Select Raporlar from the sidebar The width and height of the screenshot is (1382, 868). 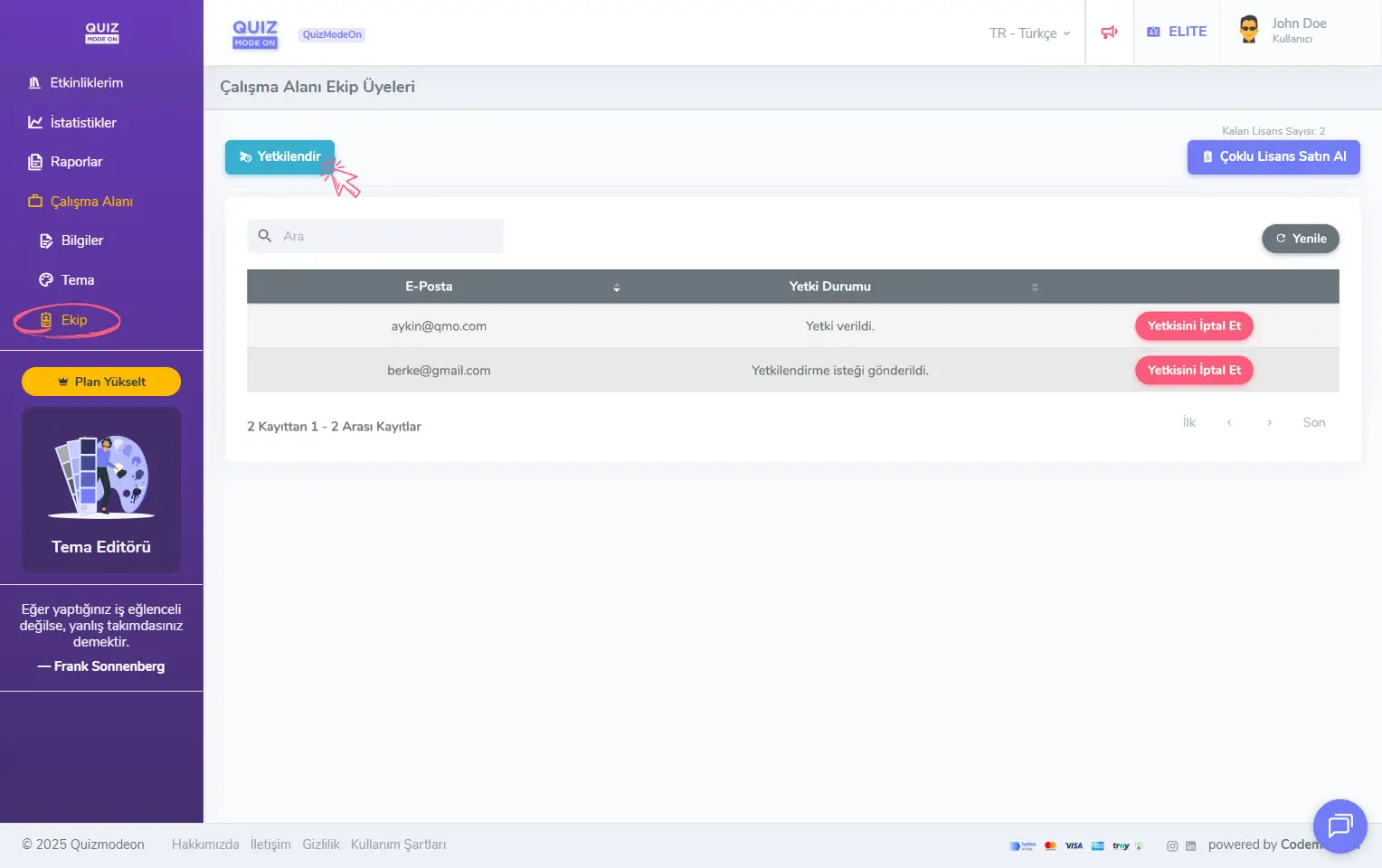pyautogui.click(x=76, y=162)
